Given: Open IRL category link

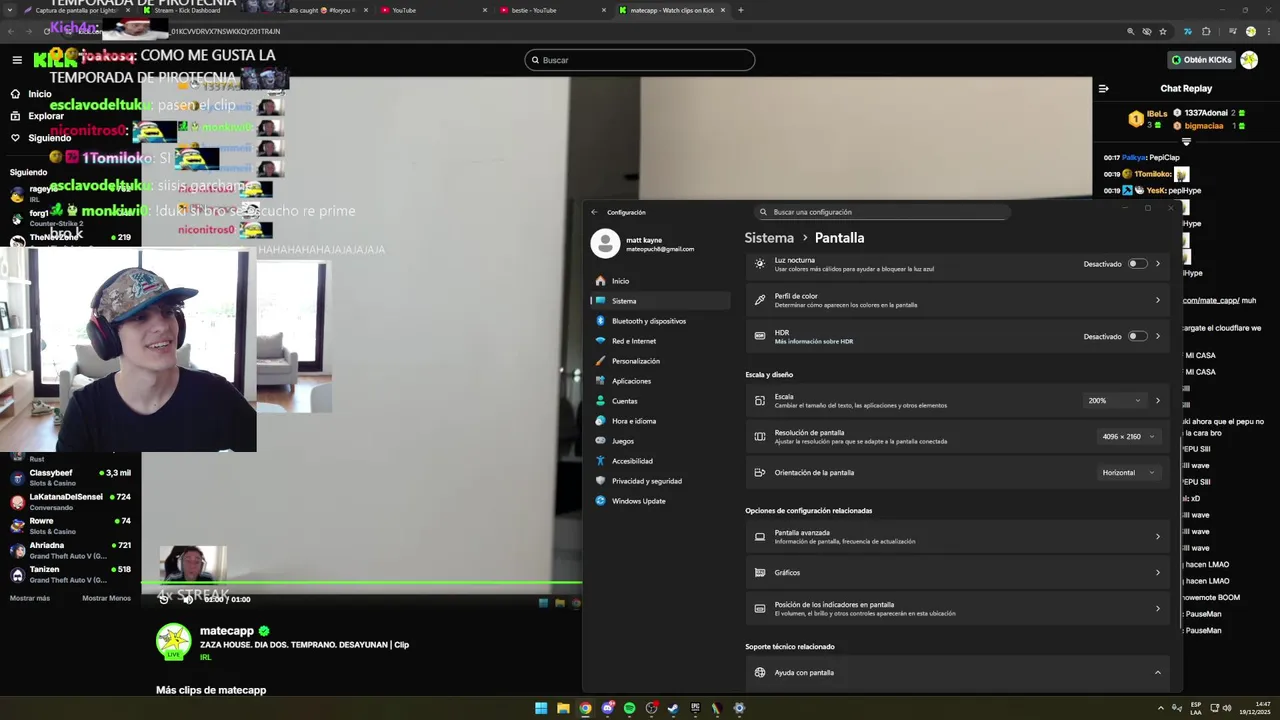Looking at the screenshot, I should (x=205, y=657).
